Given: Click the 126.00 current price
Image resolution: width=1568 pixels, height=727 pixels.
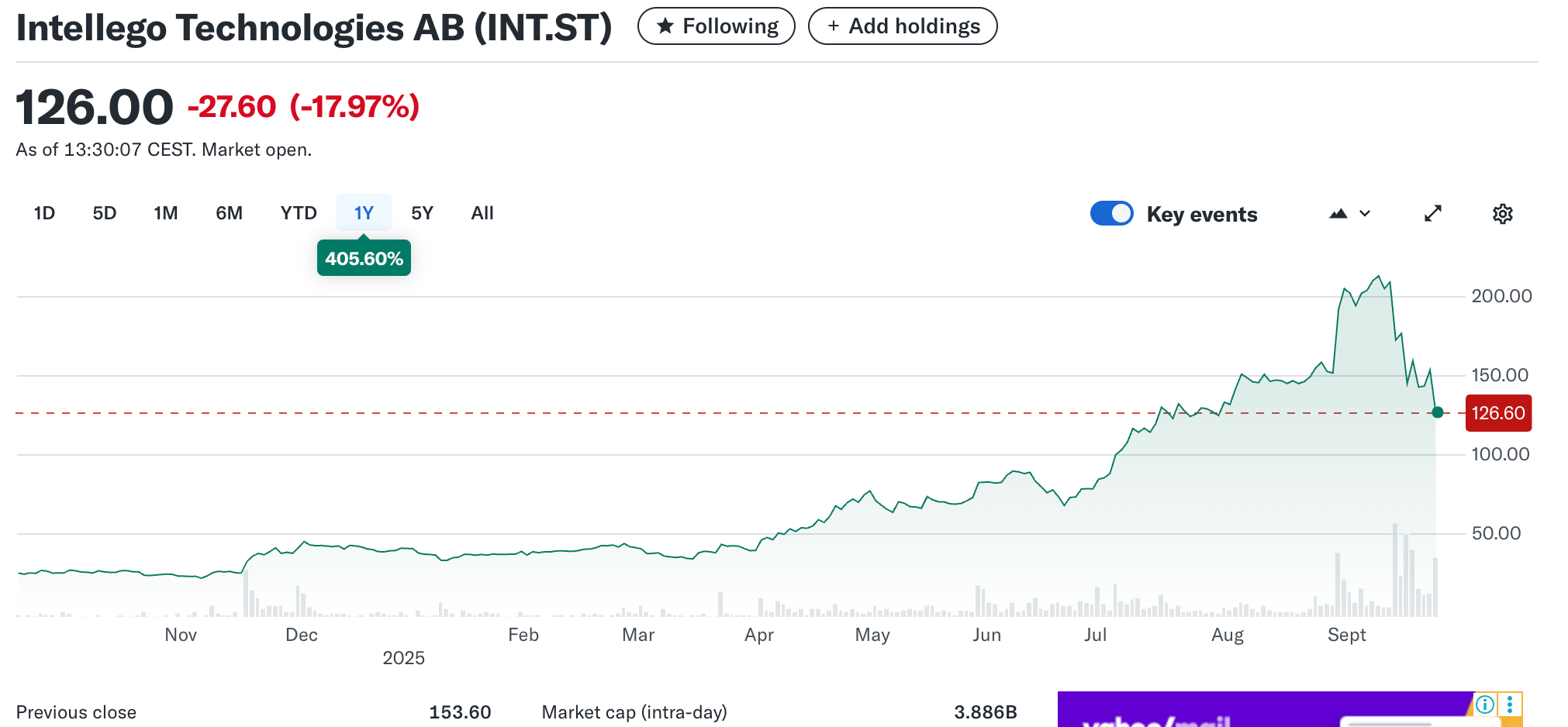Looking at the screenshot, I should [95, 107].
